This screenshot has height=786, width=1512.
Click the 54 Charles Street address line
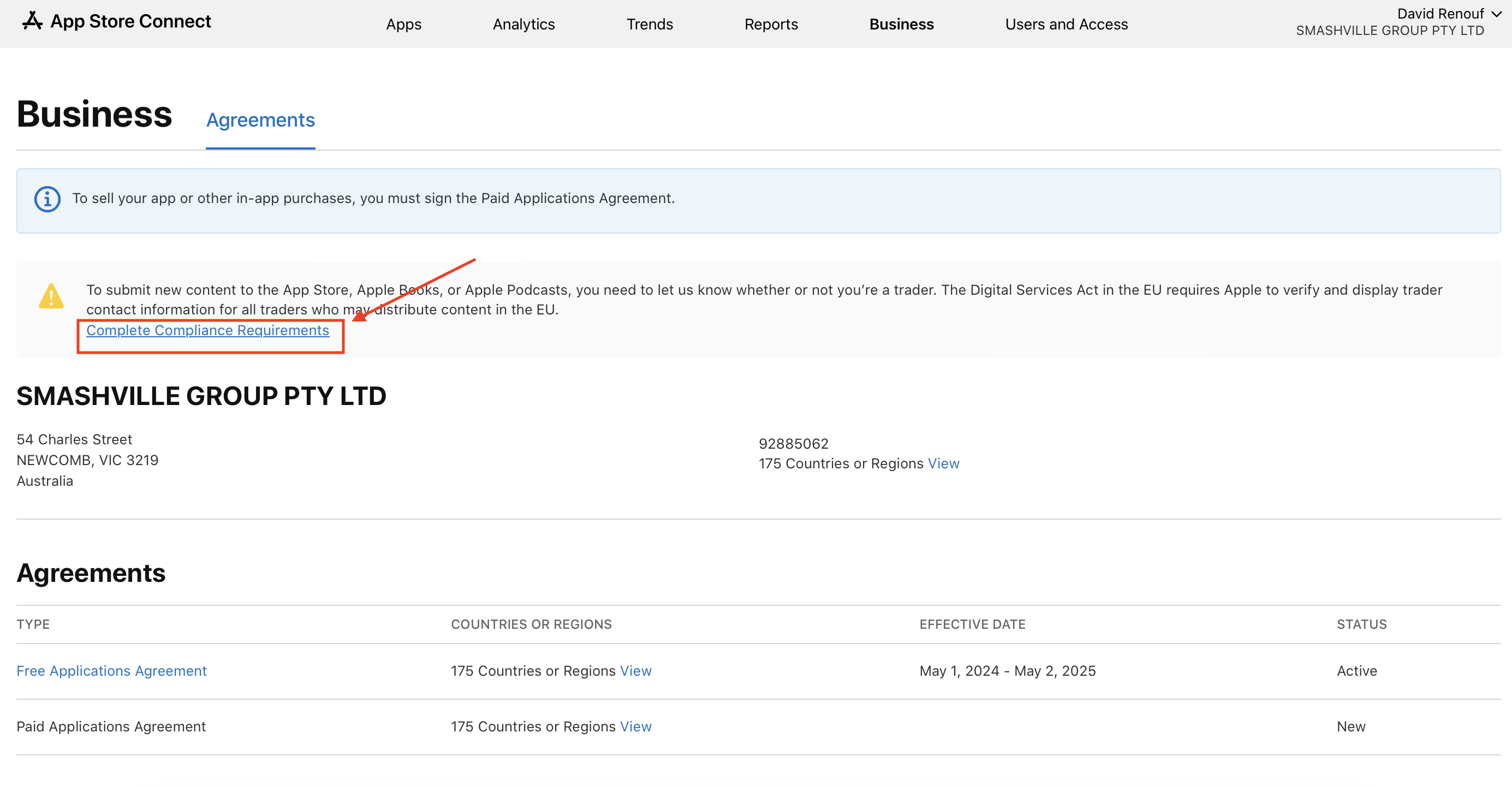point(74,439)
